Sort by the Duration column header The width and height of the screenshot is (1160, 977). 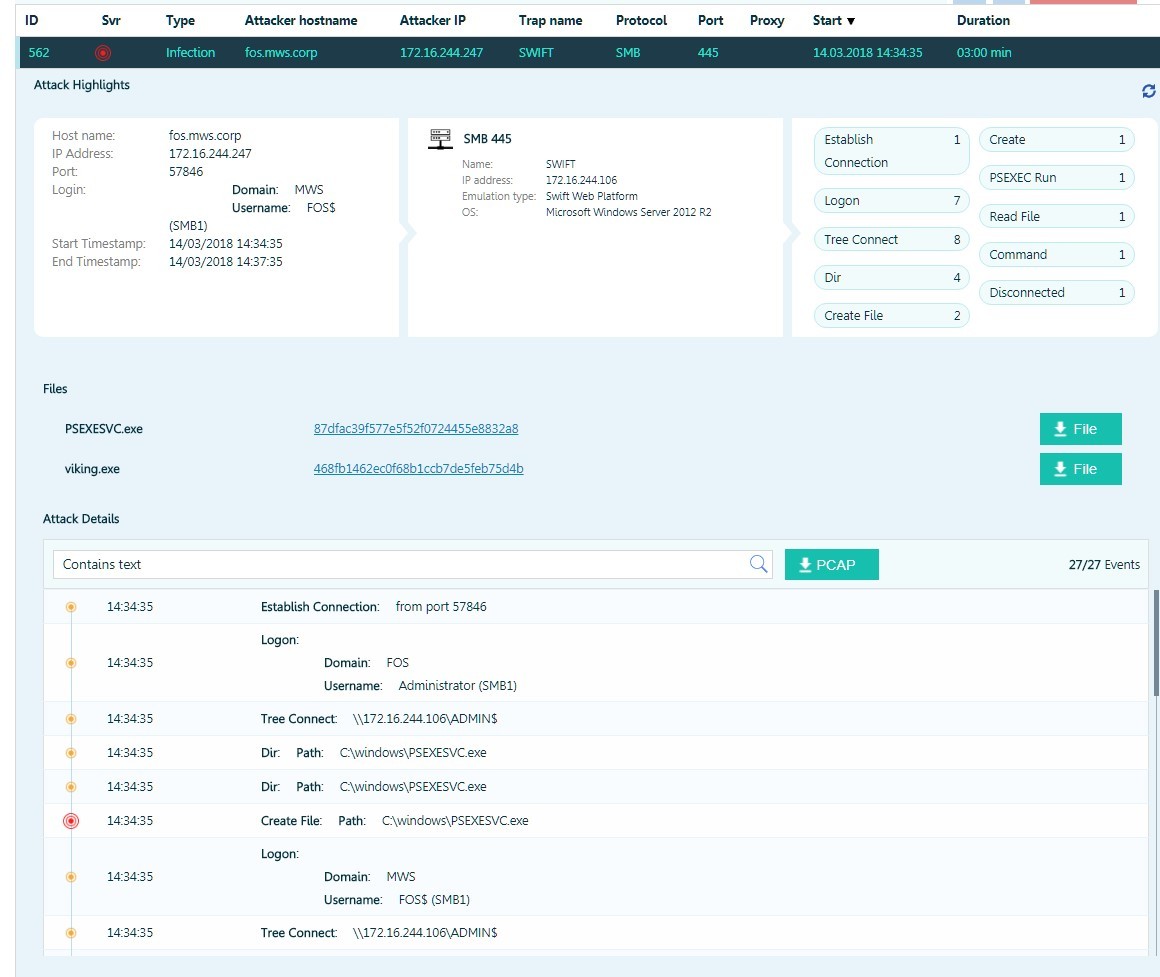pos(983,20)
